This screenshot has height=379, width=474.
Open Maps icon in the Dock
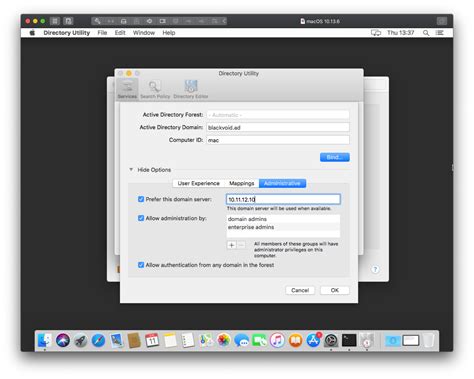206,340
